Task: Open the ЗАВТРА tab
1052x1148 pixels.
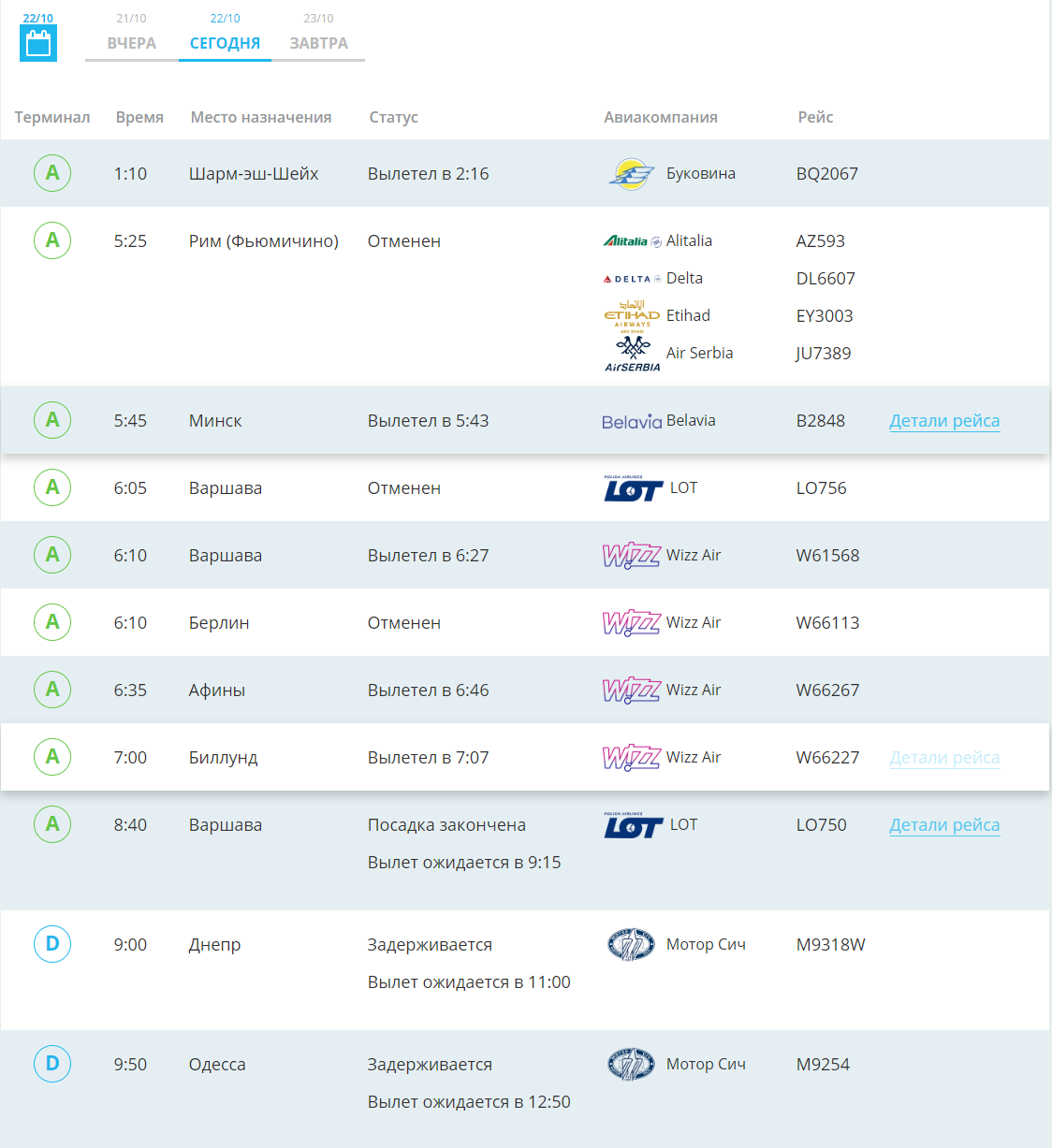Action: [318, 43]
